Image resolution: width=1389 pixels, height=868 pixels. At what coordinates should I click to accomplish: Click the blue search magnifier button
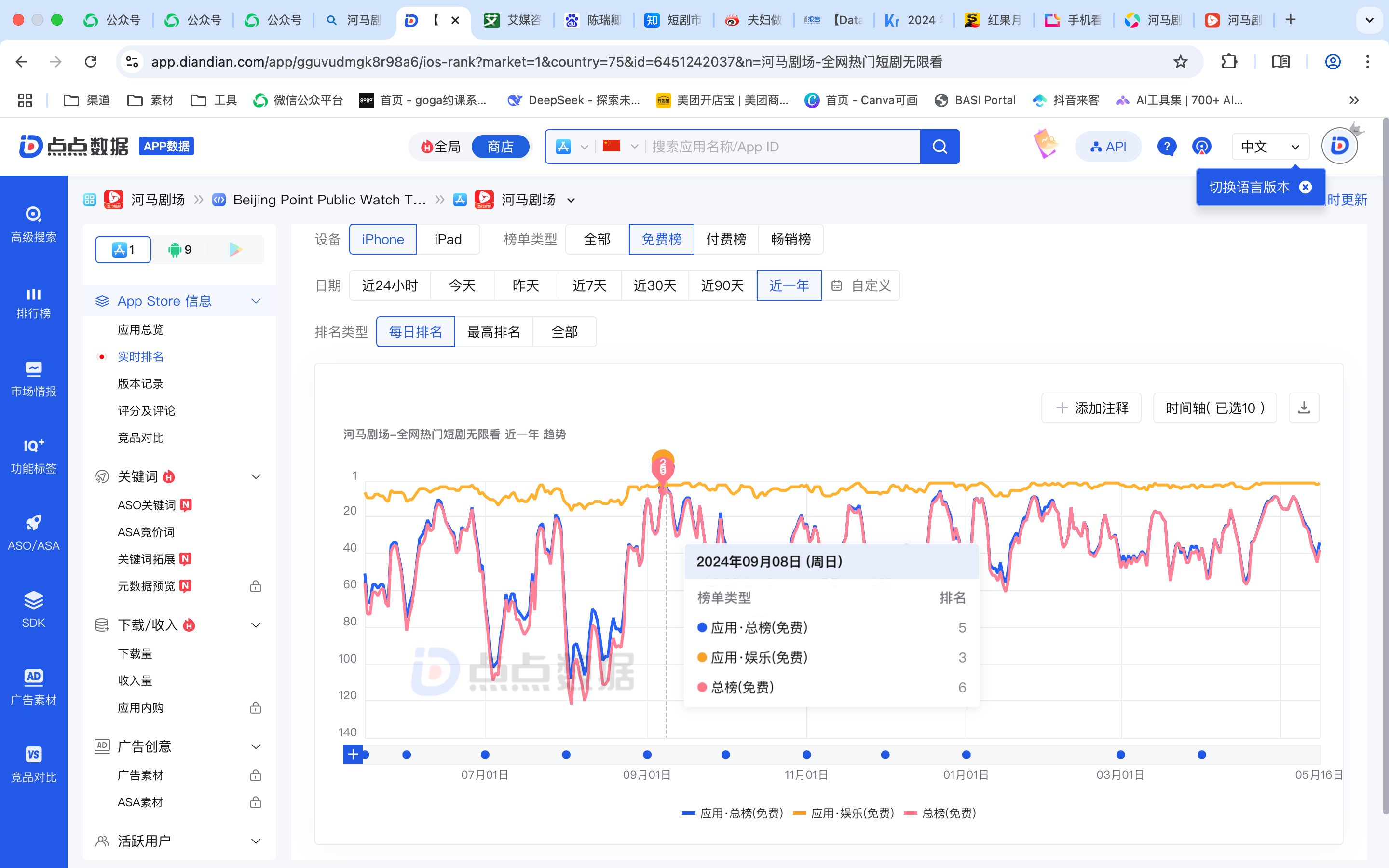coord(939,147)
